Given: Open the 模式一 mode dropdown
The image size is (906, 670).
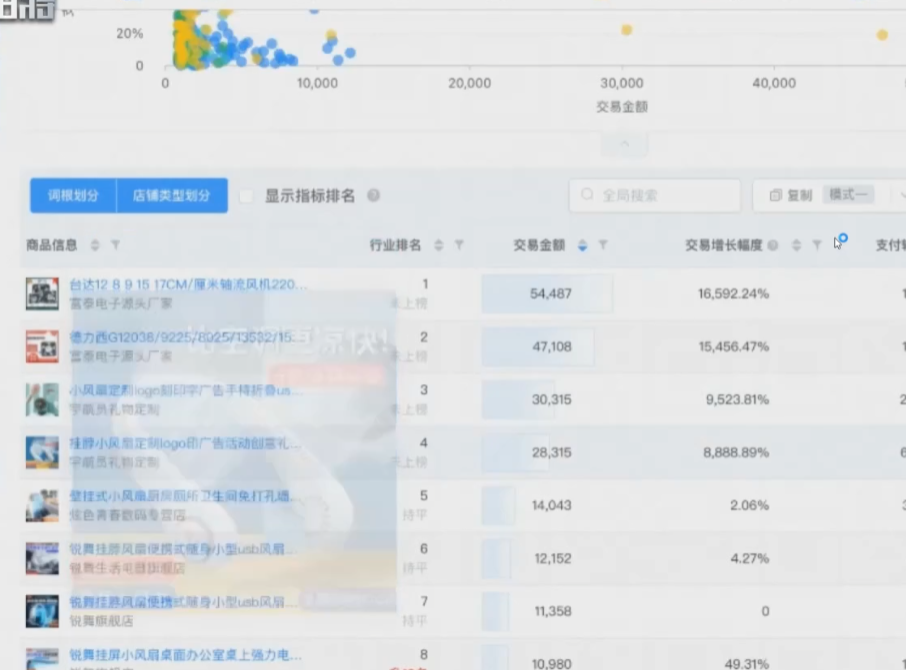Looking at the screenshot, I should click(x=849, y=195).
